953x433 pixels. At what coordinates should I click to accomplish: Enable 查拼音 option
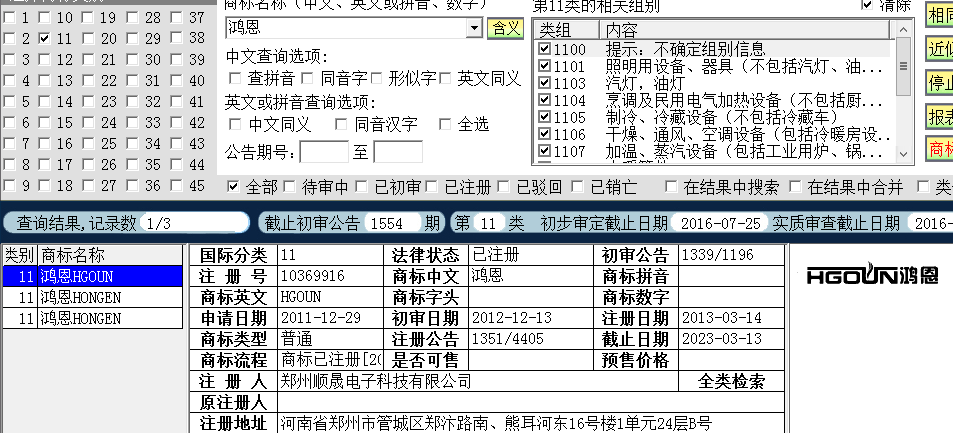point(235,78)
